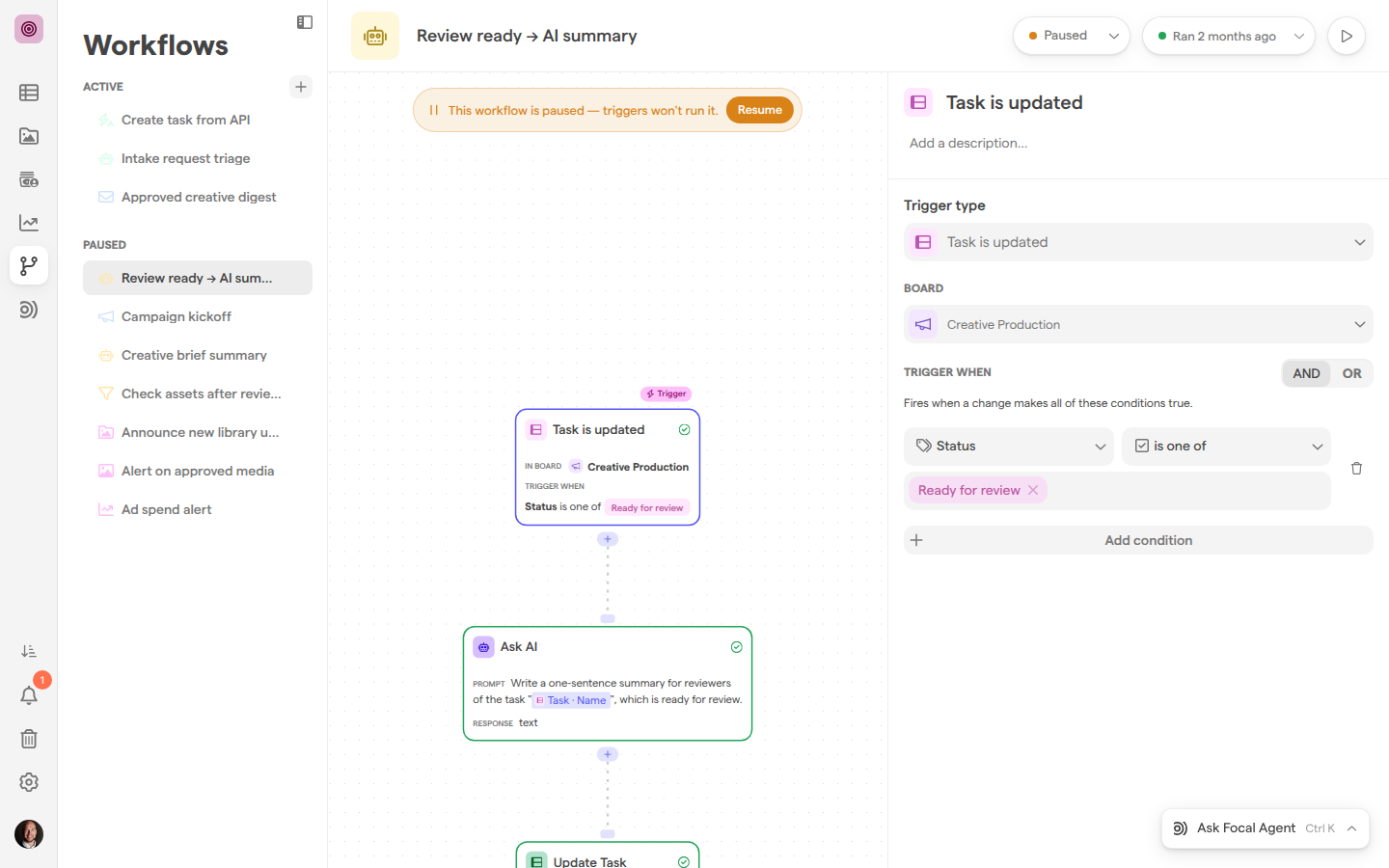Viewport: 1389px width, 868px height.
Task: Select the Update Task node on canvas
Action: tap(608, 855)
